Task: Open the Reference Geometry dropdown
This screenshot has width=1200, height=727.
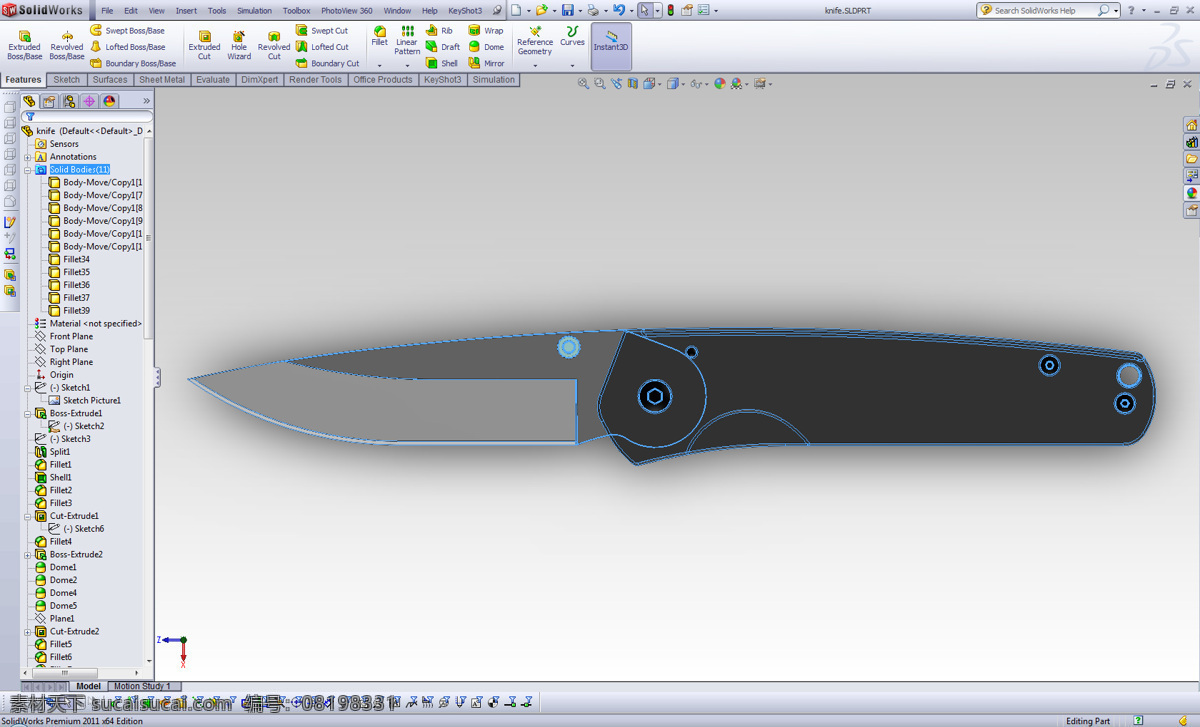Action: (535, 65)
